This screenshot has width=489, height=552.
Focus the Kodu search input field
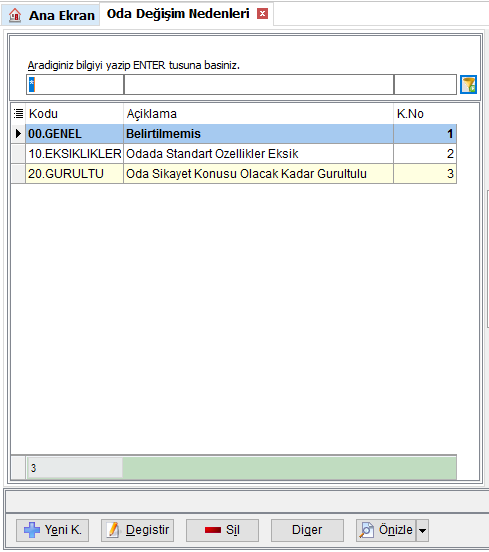(x=75, y=84)
